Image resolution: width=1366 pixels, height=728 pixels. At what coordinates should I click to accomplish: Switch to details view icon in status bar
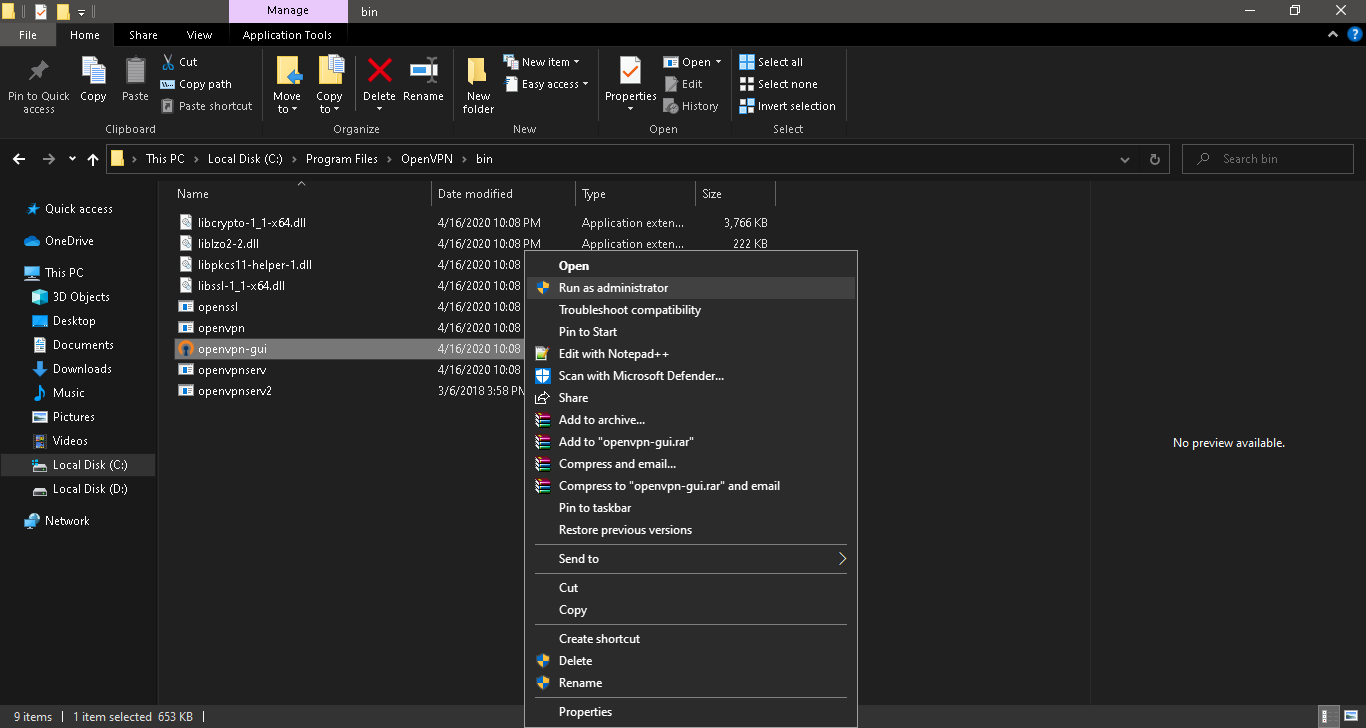point(1328,716)
